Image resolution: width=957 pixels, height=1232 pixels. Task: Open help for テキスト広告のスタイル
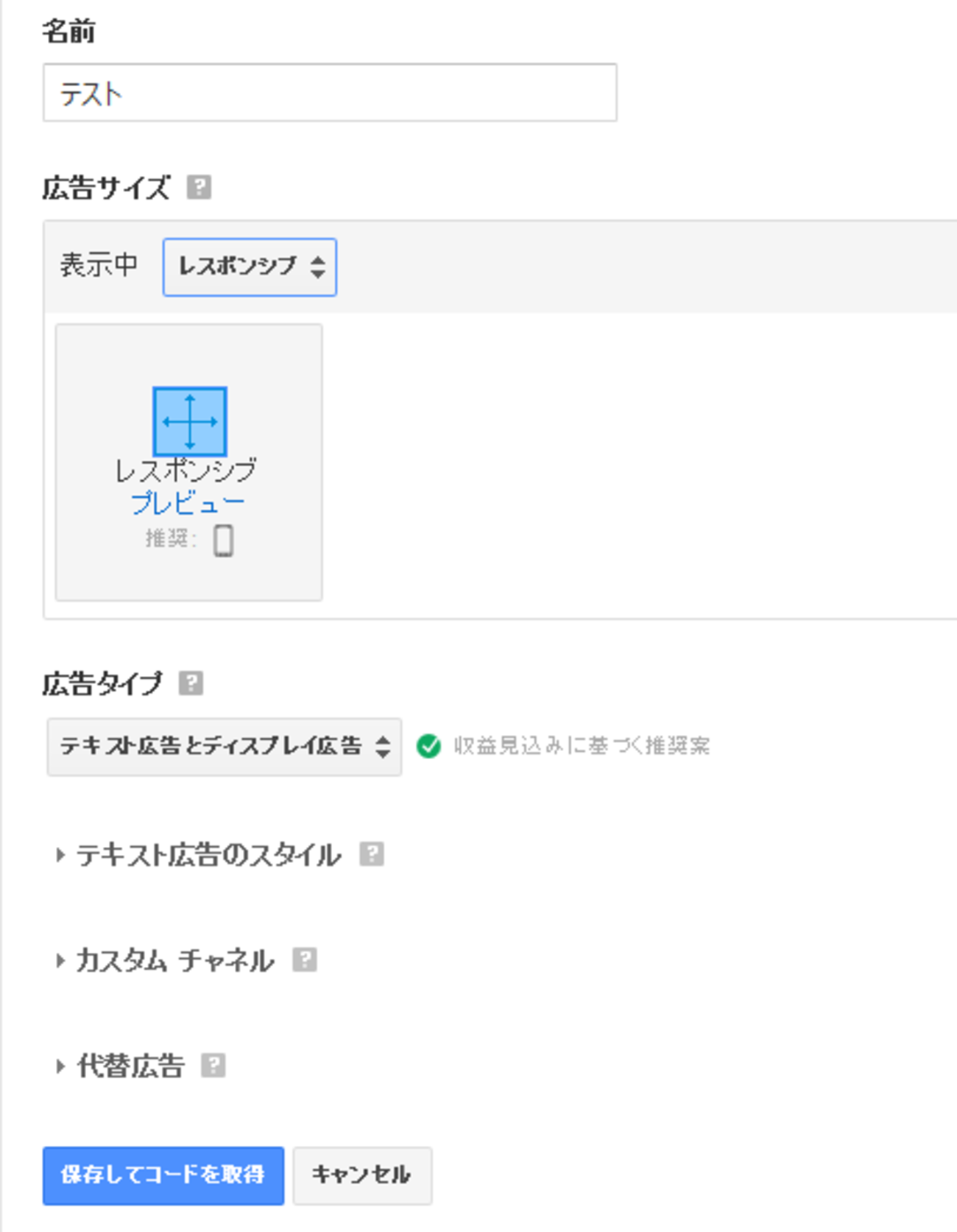(372, 854)
